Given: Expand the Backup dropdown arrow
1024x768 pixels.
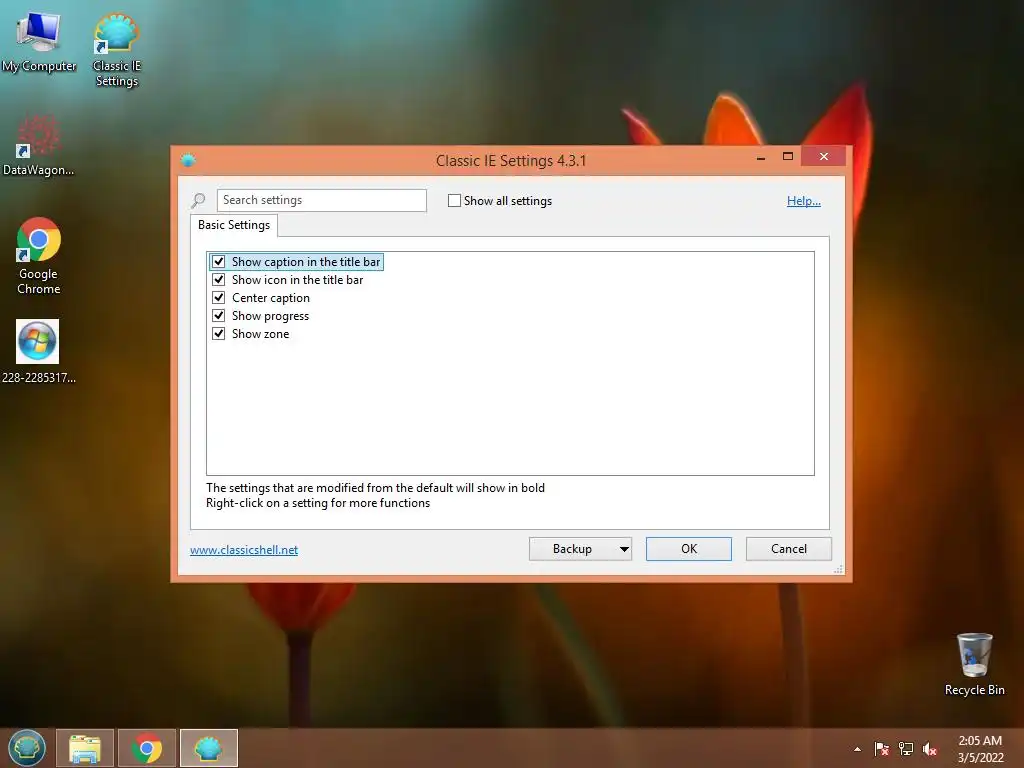Looking at the screenshot, I should 624,549.
